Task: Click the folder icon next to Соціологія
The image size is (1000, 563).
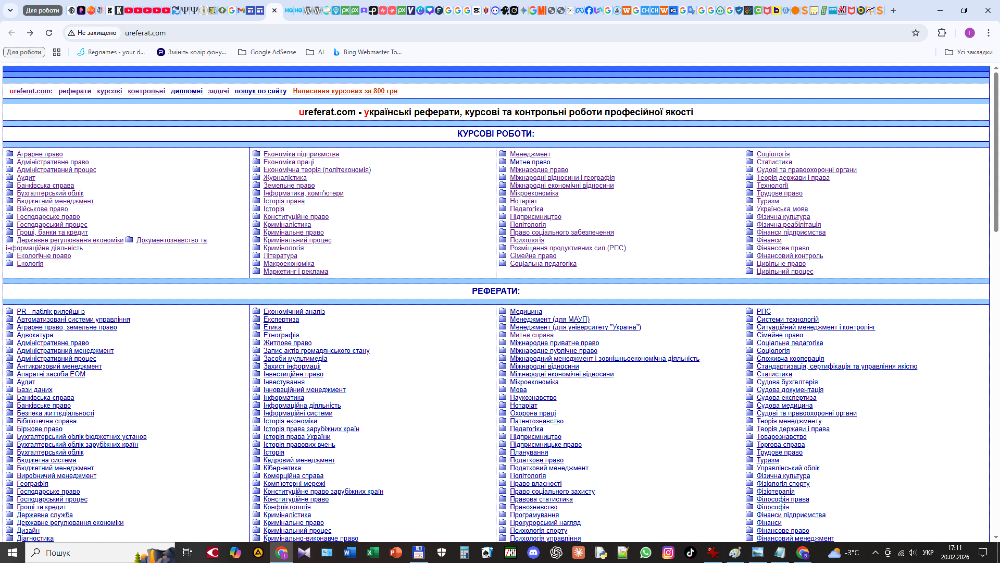Action: point(750,155)
